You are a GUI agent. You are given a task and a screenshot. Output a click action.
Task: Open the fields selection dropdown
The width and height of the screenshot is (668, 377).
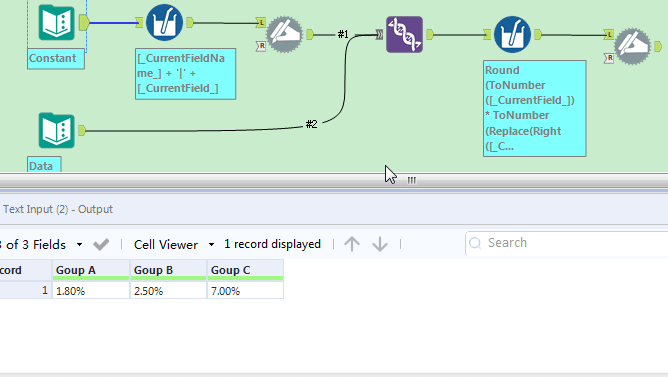[x=79, y=245]
